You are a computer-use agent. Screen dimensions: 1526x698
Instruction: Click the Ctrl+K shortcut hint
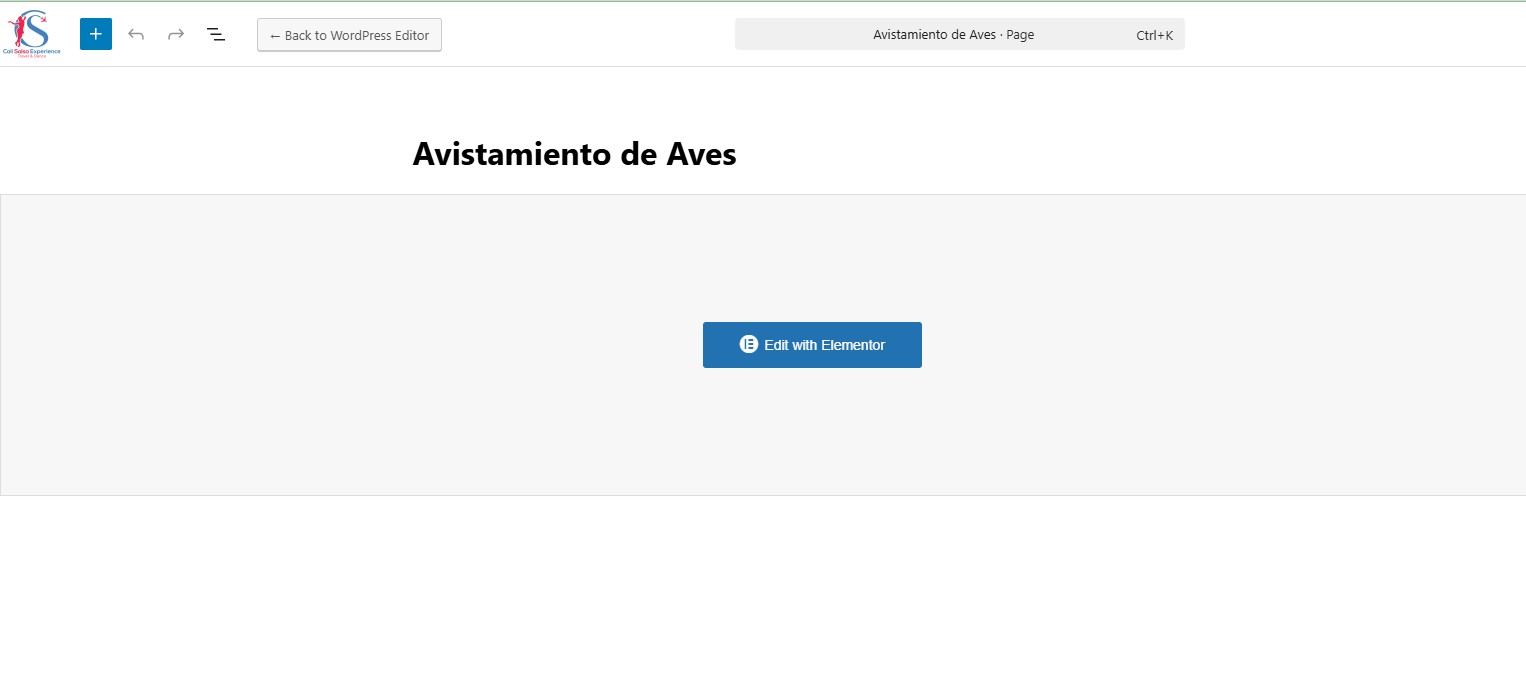click(x=1154, y=35)
